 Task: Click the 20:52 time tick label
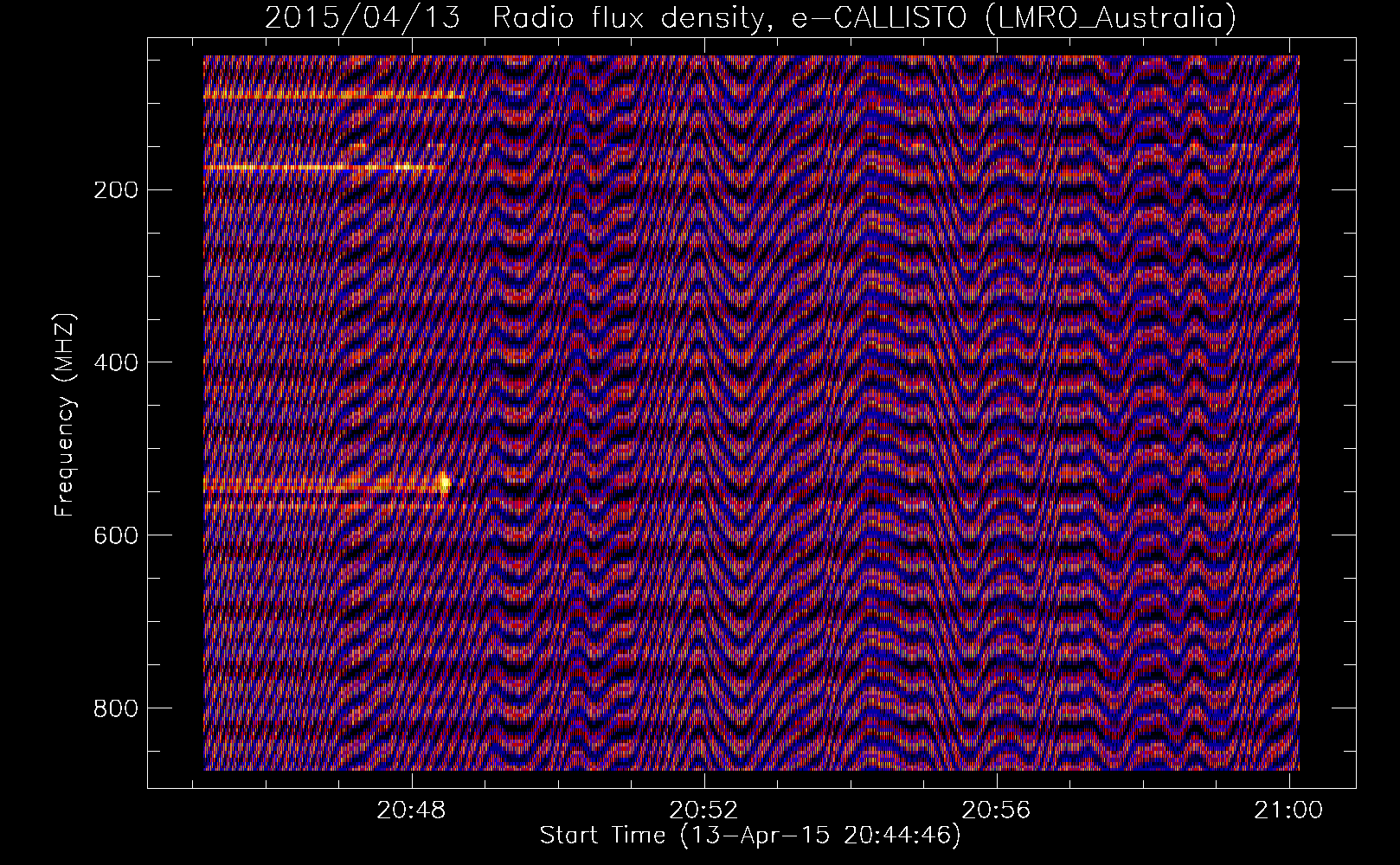pyautogui.click(x=704, y=811)
